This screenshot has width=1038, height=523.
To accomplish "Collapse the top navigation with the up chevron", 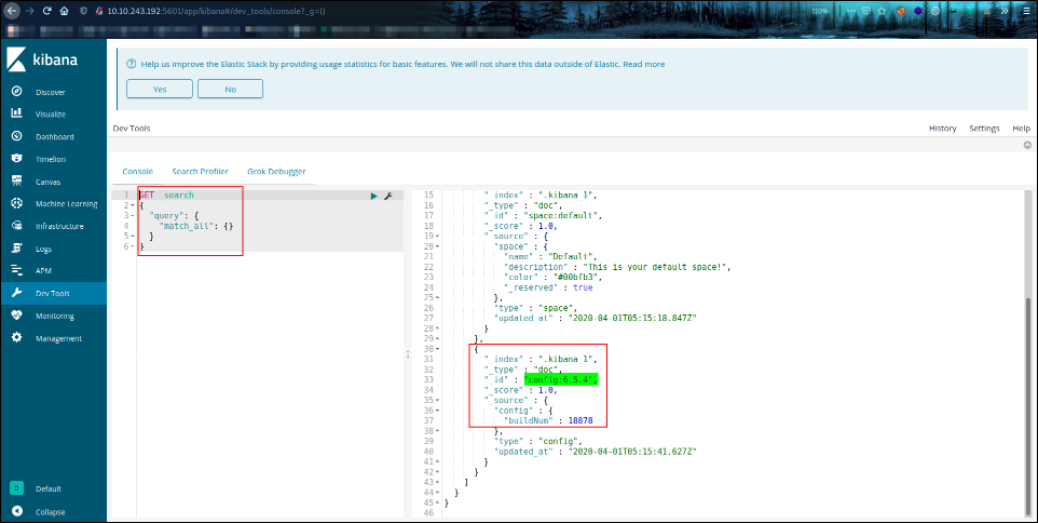I will tap(1027, 144).
